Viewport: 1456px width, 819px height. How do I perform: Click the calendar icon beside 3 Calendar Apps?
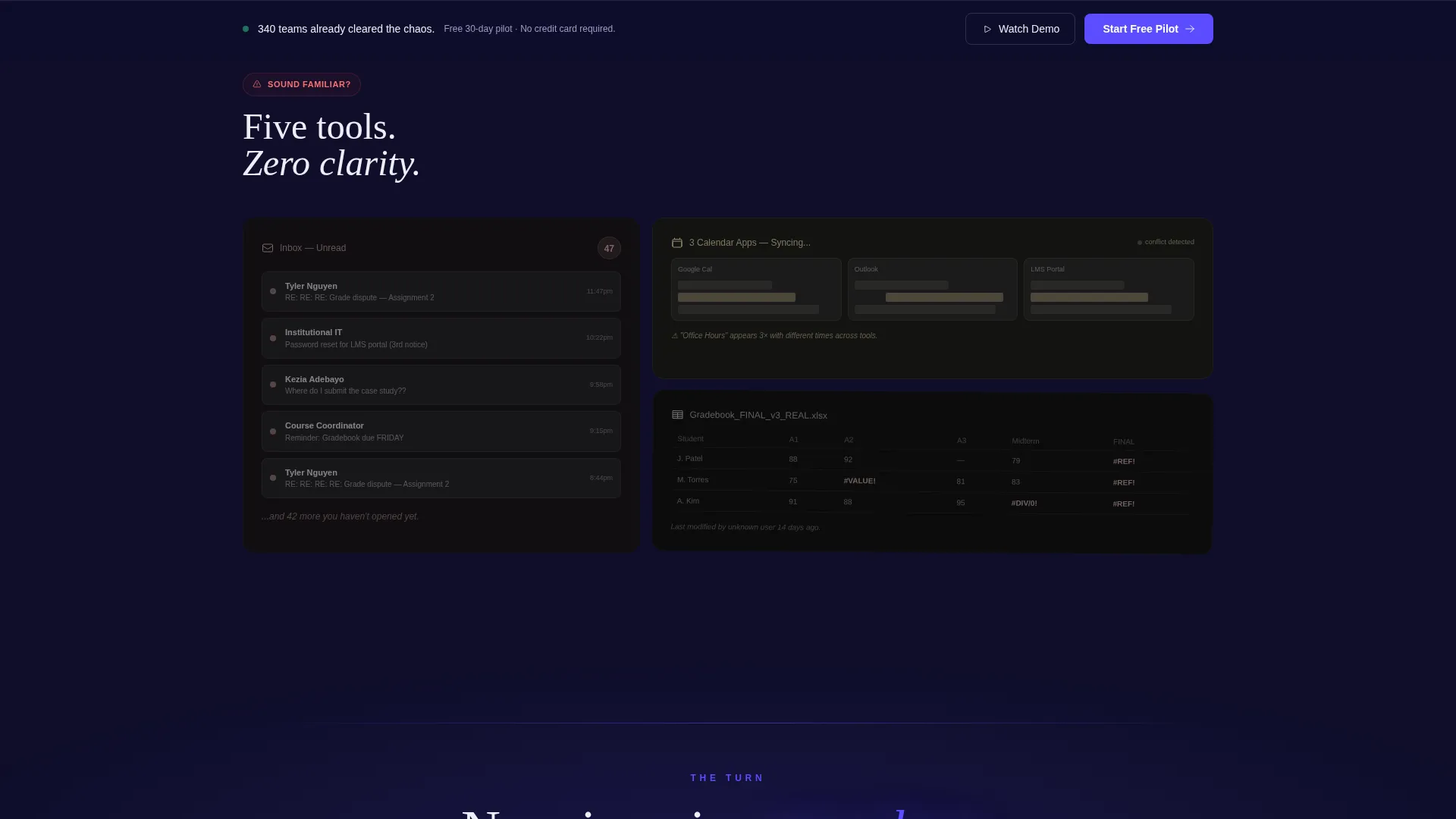677,243
